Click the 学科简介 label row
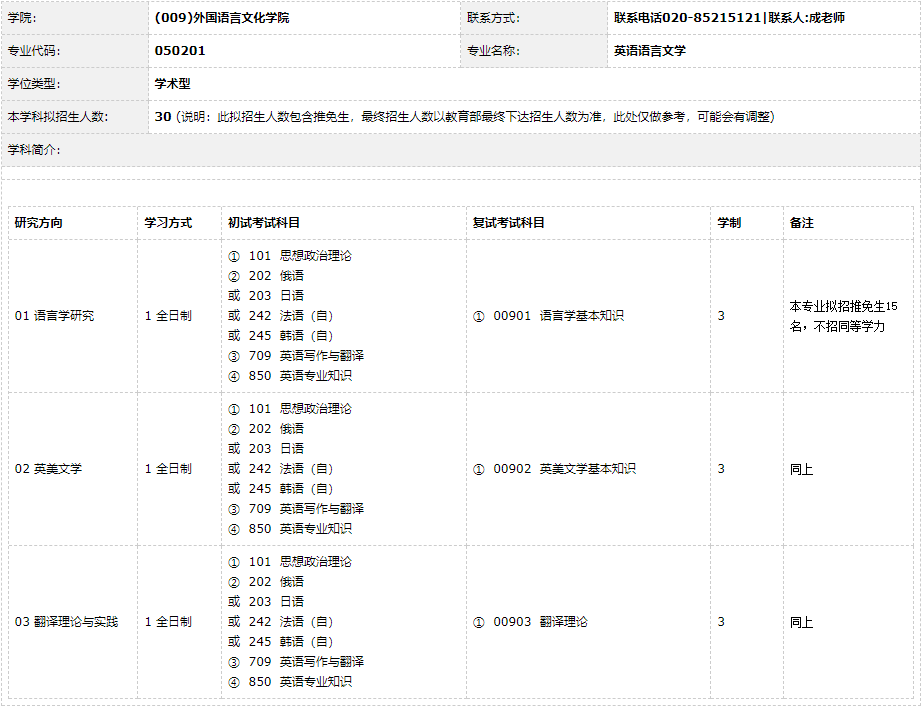Viewport: 922px width, 707px height. (x=460, y=150)
